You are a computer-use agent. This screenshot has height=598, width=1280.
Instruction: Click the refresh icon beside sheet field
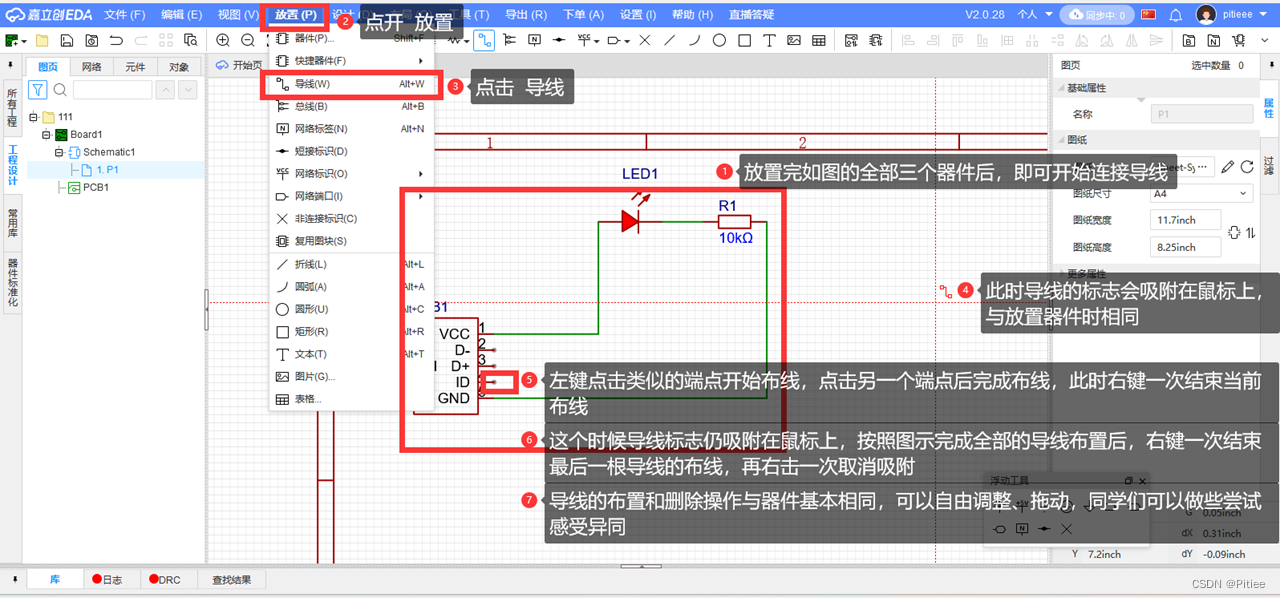(1249, 166)
